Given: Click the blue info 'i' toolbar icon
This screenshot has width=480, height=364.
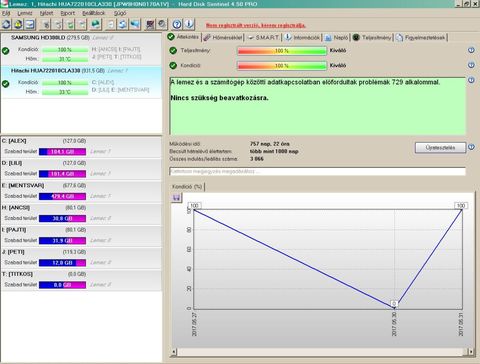Looking at the screenshot, I should pos(189,24).
